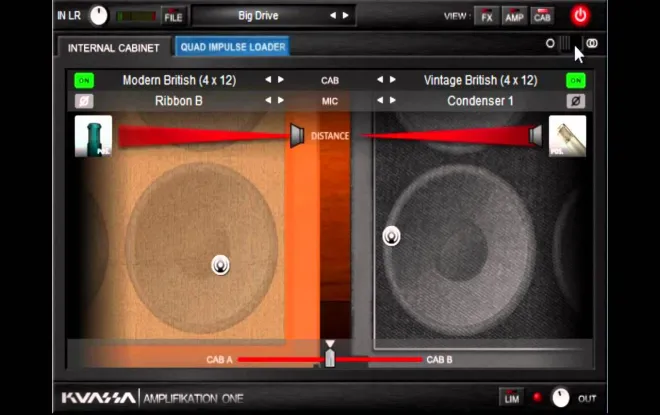Select next cabinet for Modern British
Screen dimensions: 660x415
click(x=281, y=80)
